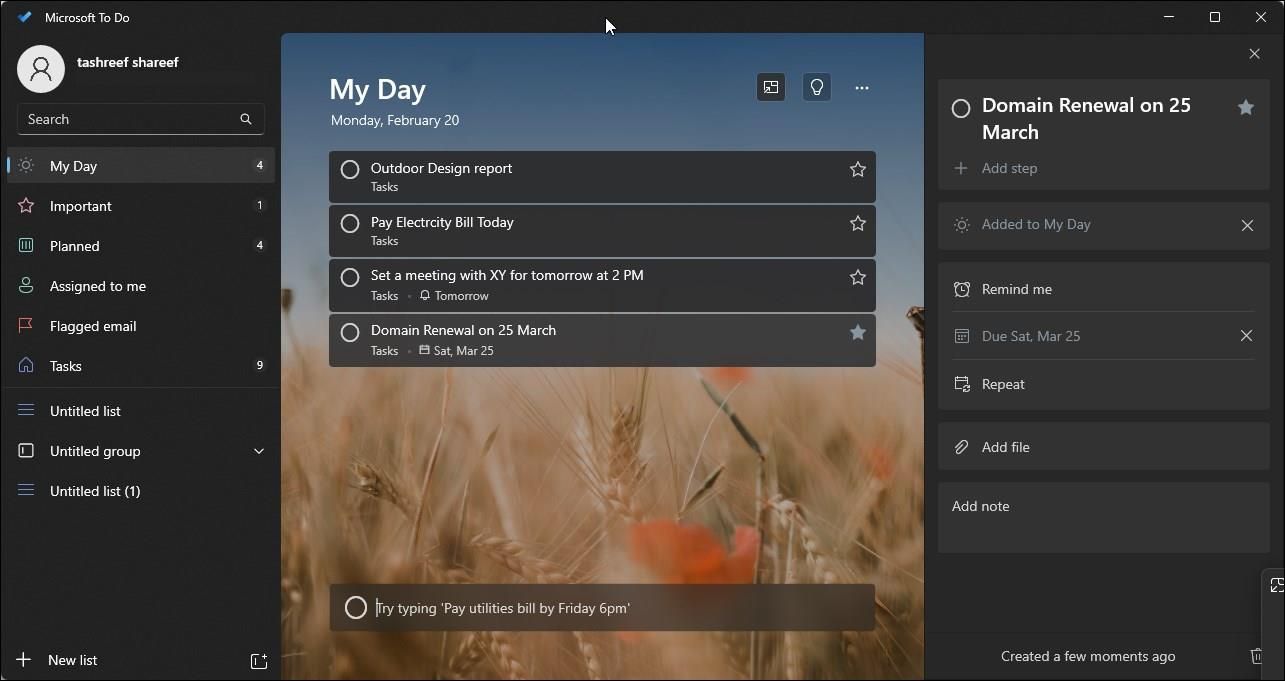Click the create new group icon
Viewport: 1285px width, 681px height.
(258, 661)
